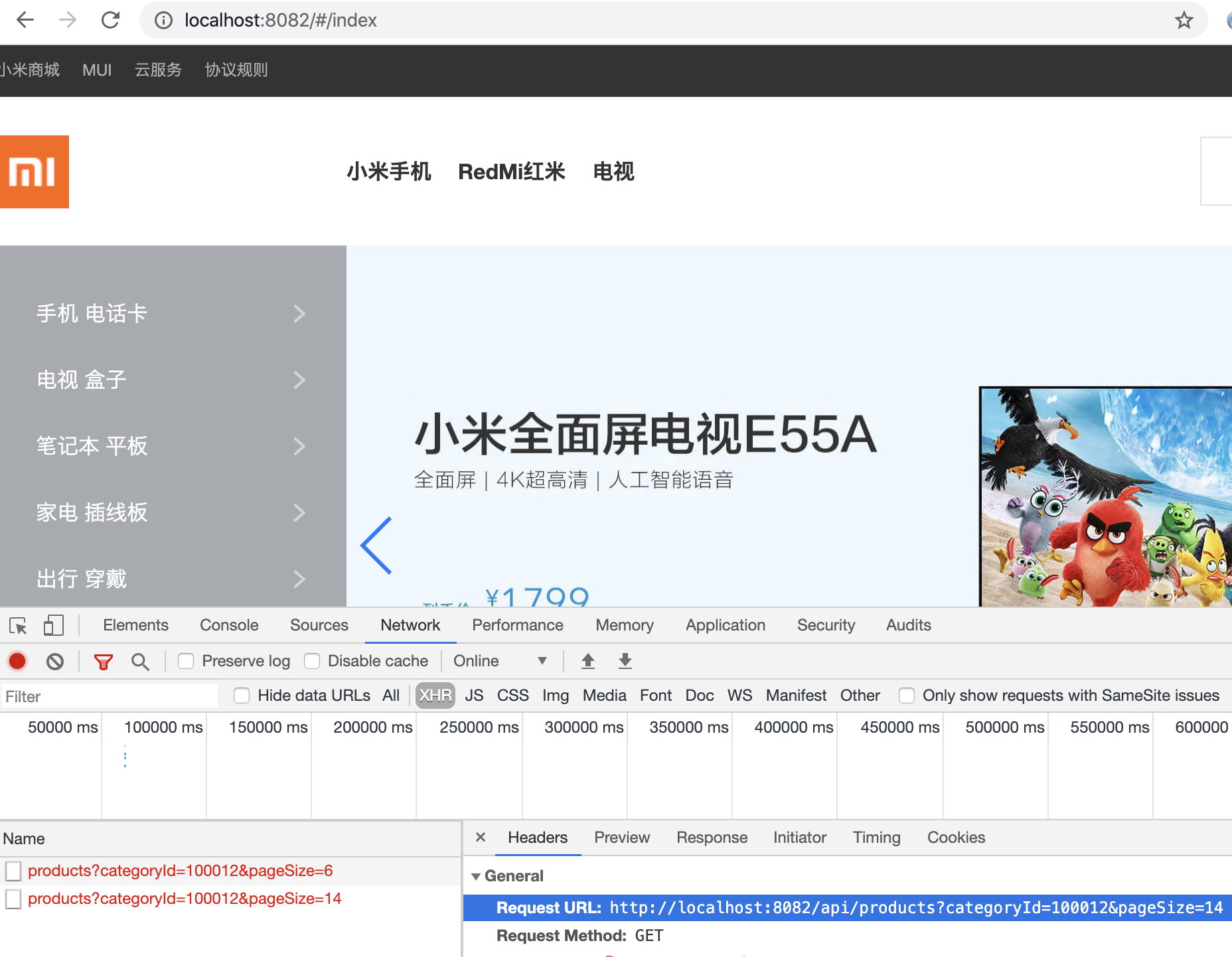Viewport: 1232px width, 957px height.
Task: Enable Disable cache
Action: (x=312, y=661)
